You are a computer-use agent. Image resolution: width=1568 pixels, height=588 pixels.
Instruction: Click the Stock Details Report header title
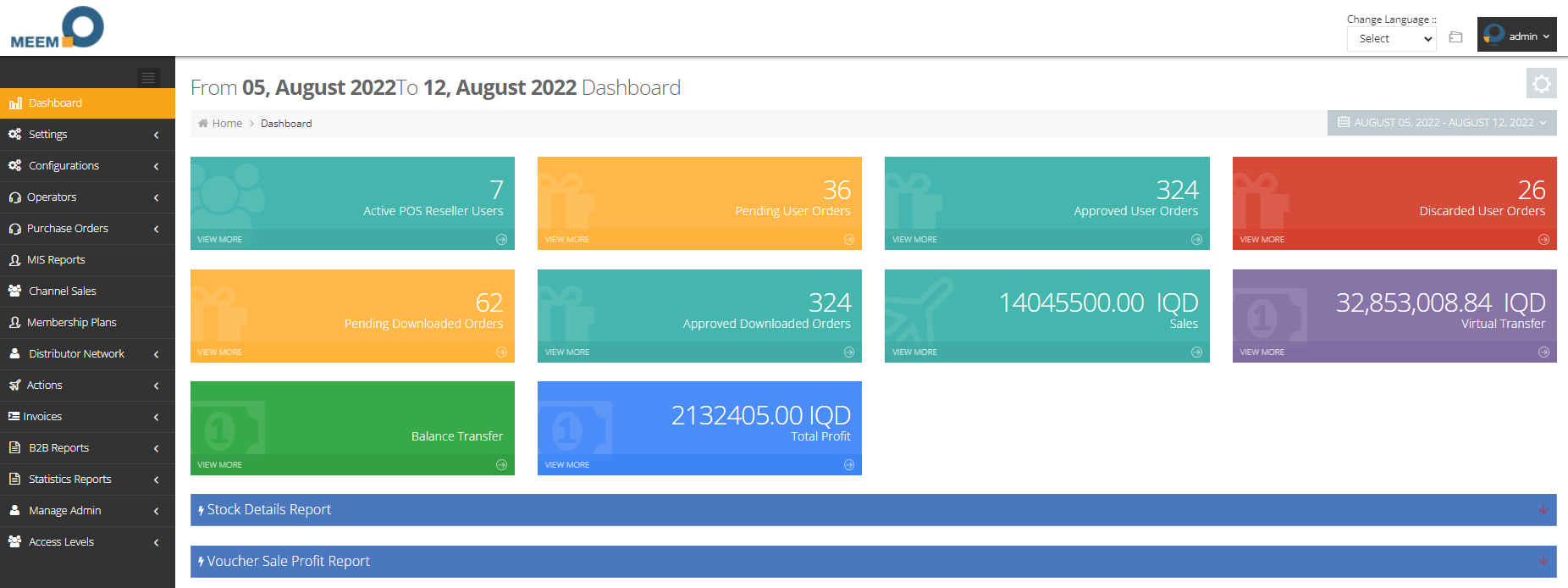point(269,510)
